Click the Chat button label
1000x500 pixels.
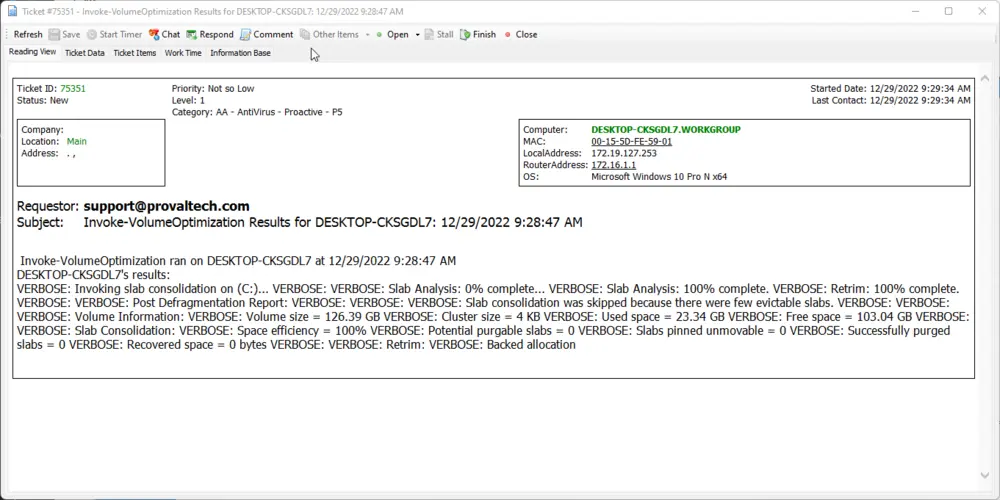[171, 34]
